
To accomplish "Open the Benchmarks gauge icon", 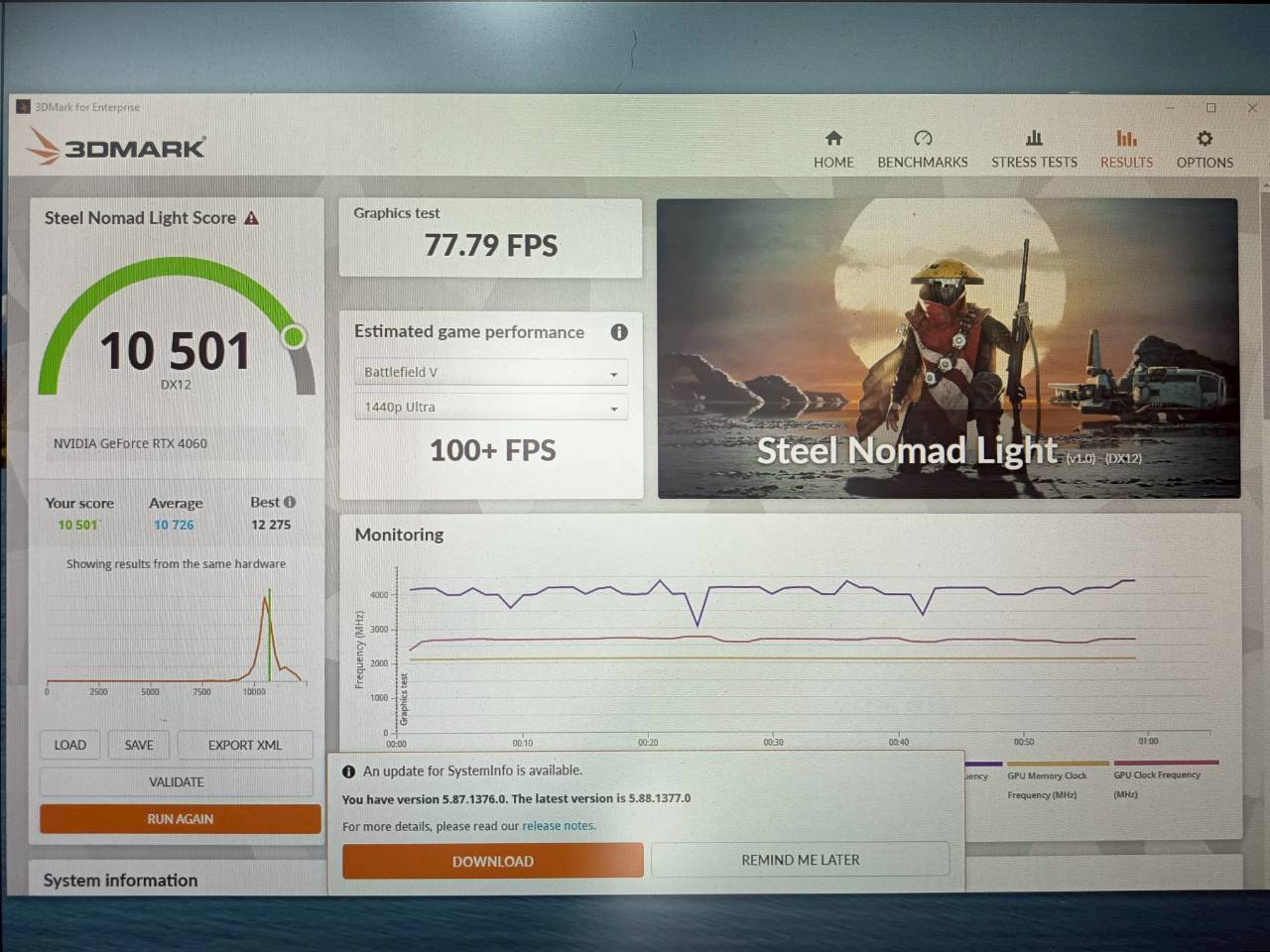I will (x=923, y=139).
